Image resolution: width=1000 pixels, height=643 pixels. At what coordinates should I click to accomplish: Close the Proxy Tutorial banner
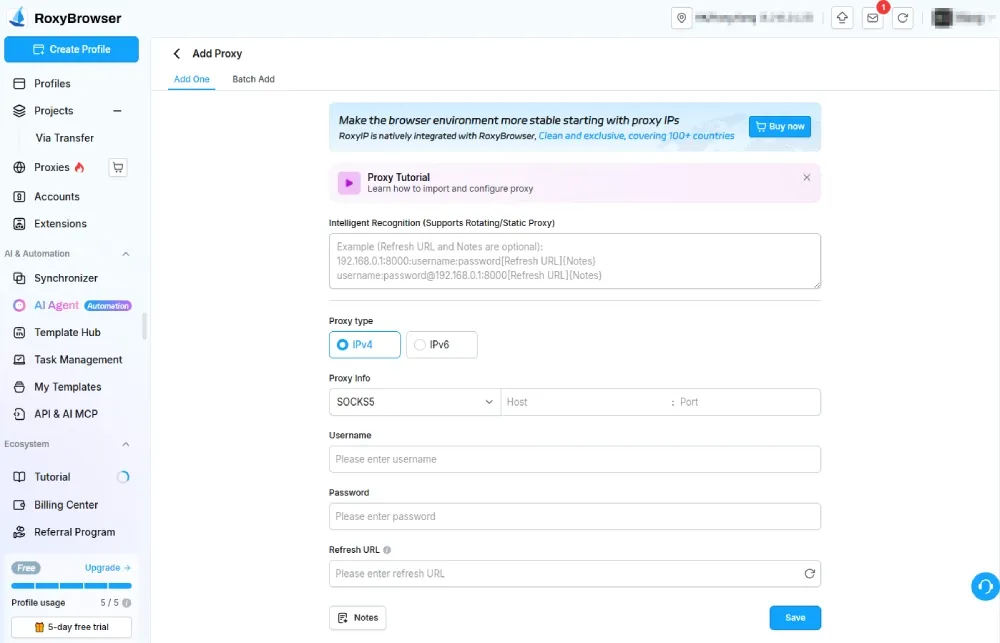coord(806,177)
